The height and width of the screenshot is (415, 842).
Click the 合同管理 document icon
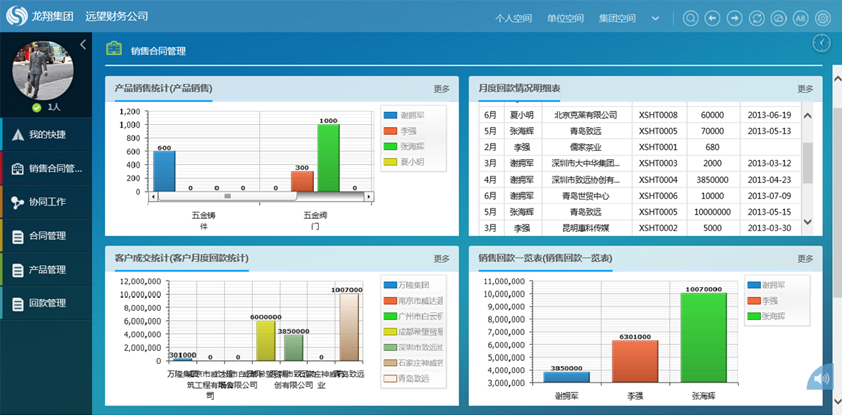coord(18,236)
